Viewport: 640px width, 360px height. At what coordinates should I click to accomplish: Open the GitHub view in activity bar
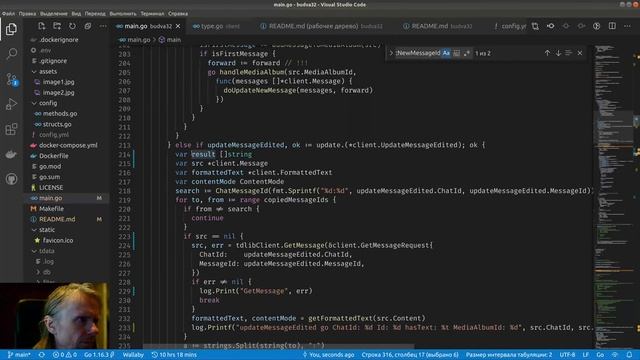11,179
